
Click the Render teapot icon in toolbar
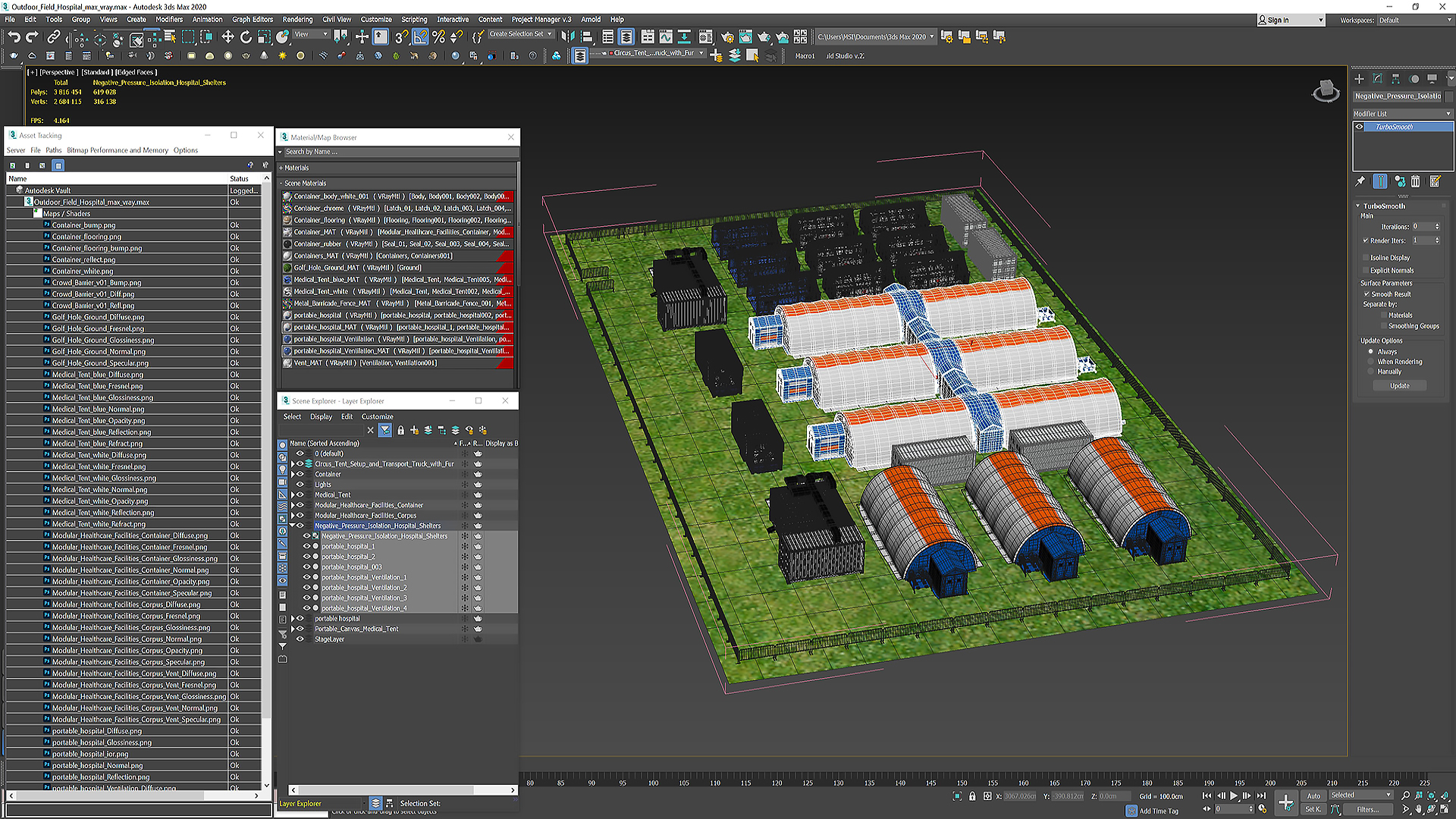point(764,36)
